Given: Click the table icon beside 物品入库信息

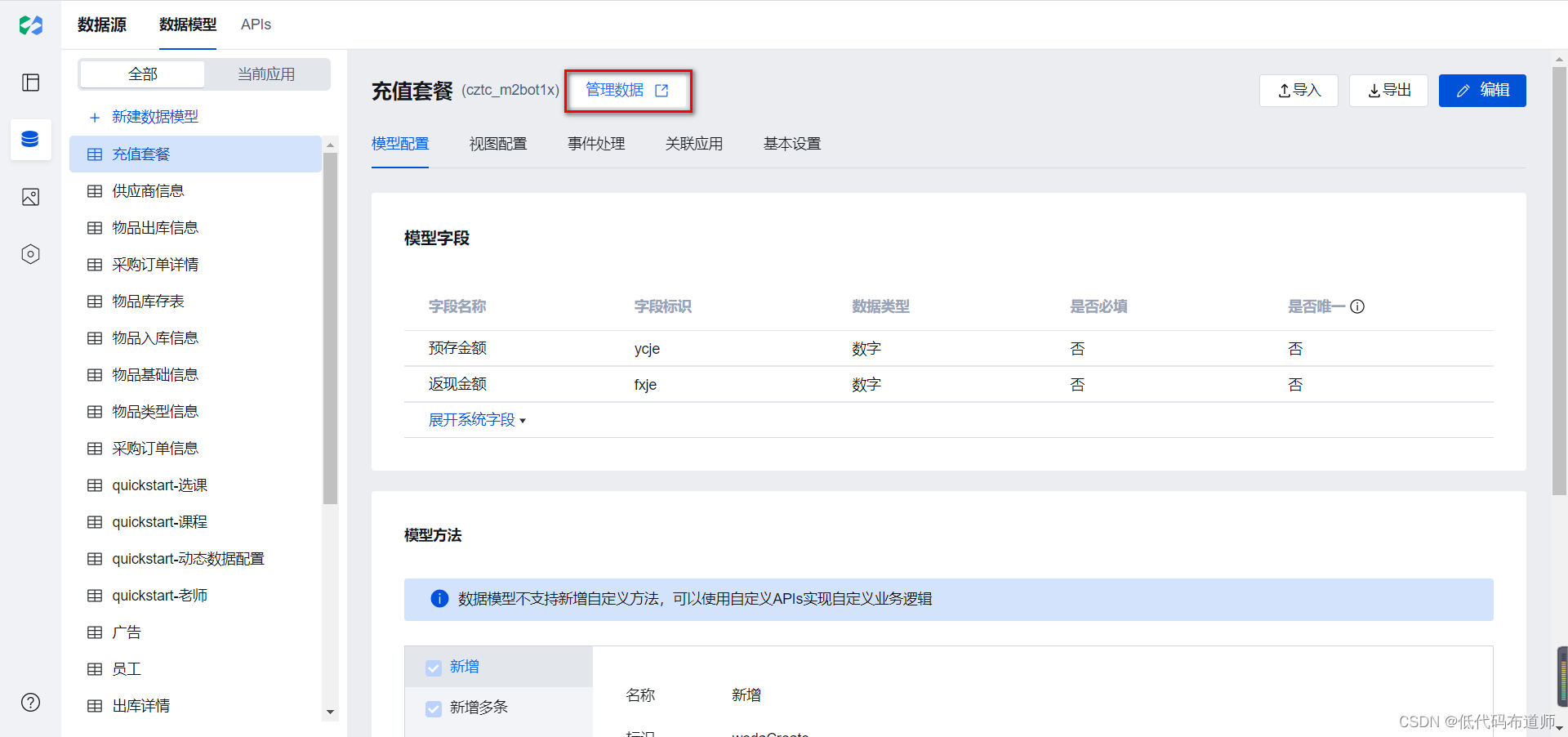Looking at the screenshot, I should 95,338.
